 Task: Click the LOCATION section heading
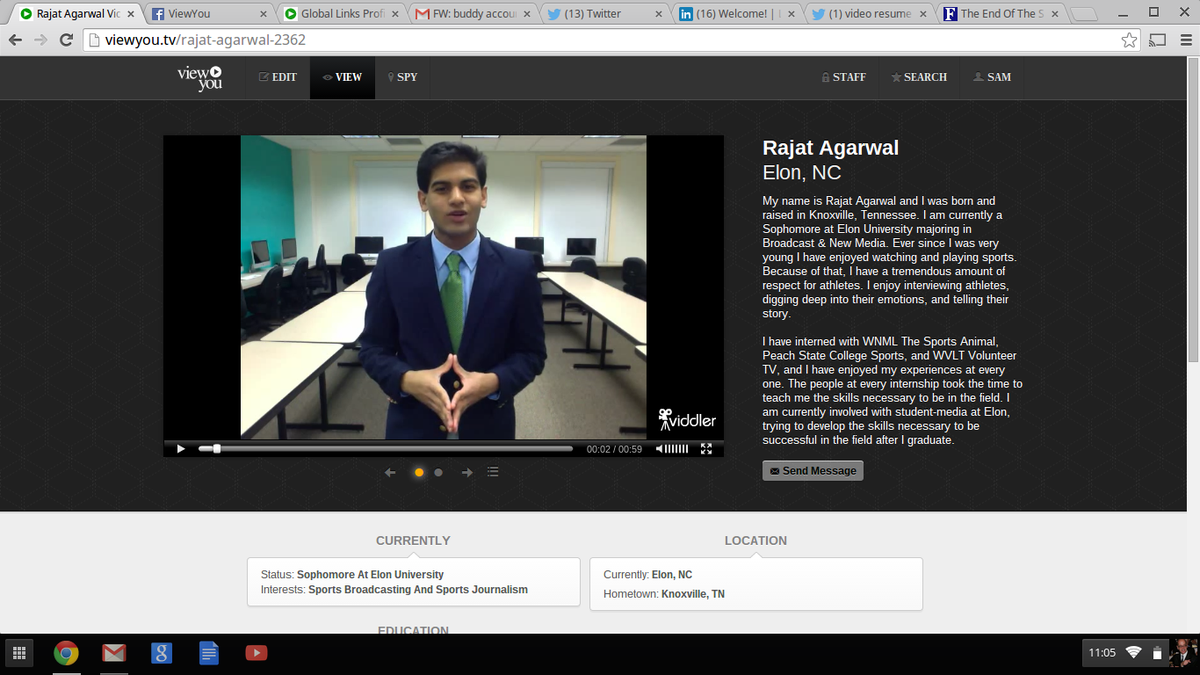755,540
